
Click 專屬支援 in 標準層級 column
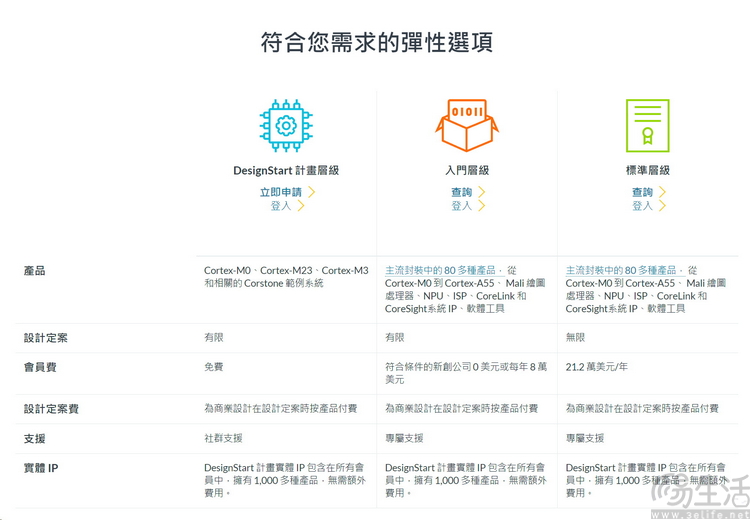(585, 438)
